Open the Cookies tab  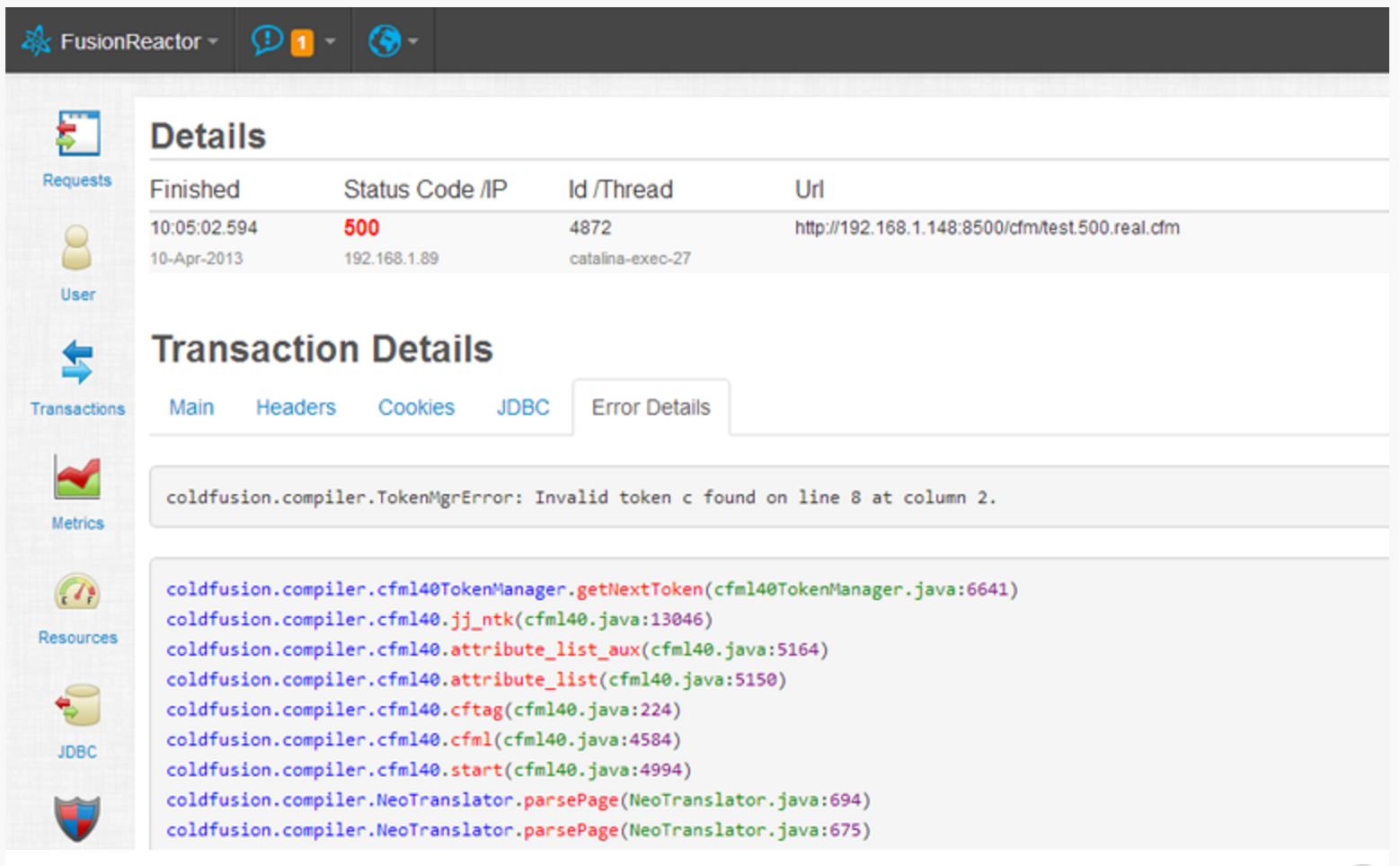[x=416, y=408]
